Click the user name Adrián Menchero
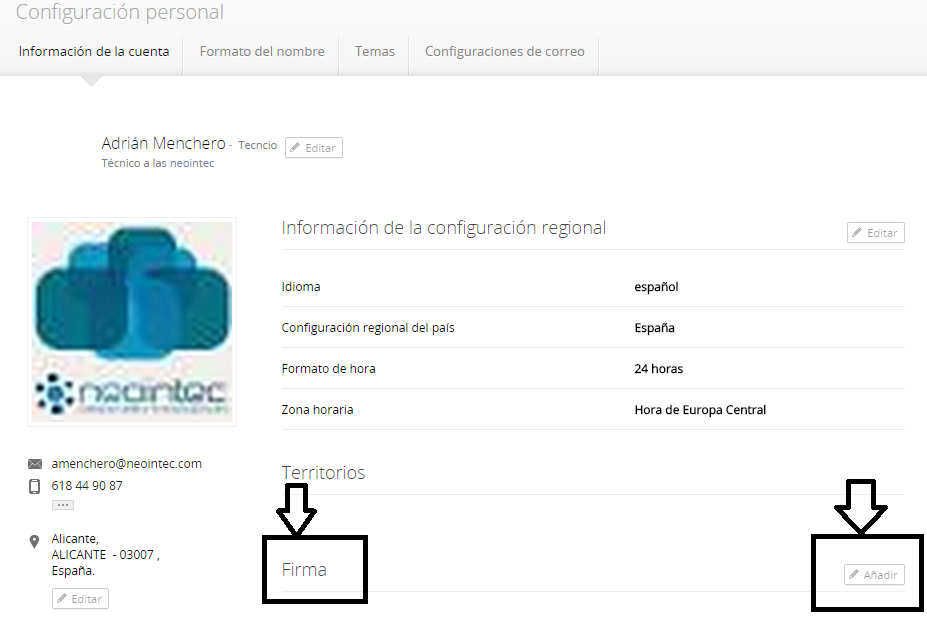This screenshot has width=927, height=639. click(163, 143)
